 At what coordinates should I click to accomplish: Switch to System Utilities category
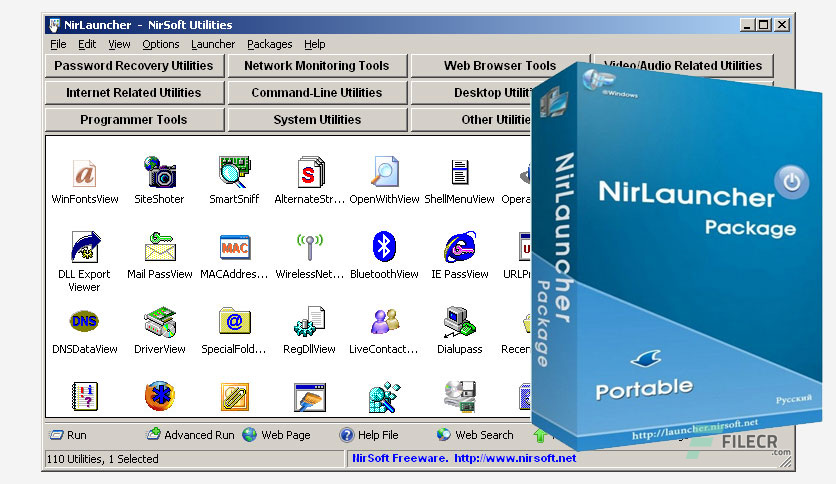click(317, 120)
